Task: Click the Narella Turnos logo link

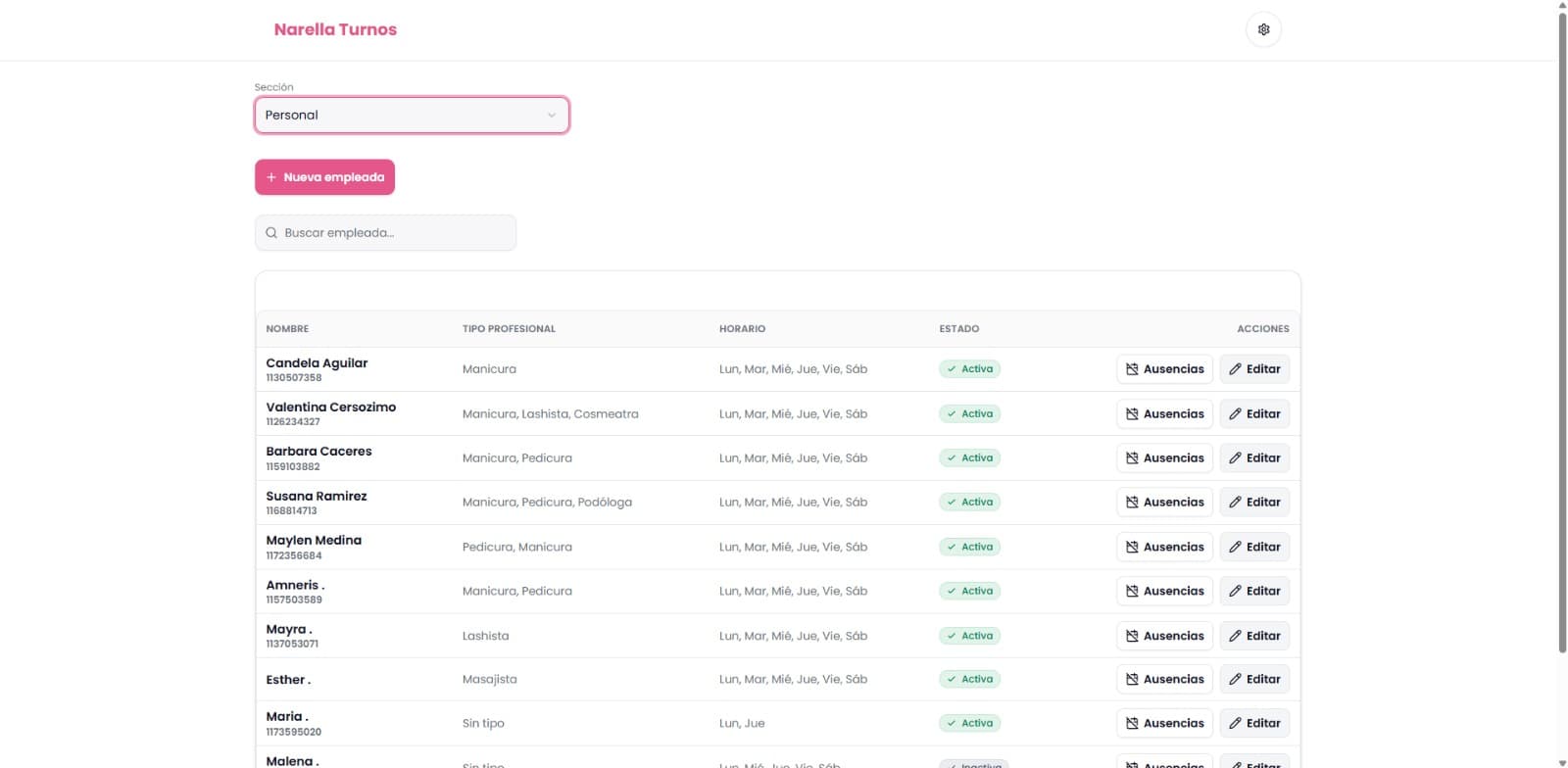Action: (335, 29)
